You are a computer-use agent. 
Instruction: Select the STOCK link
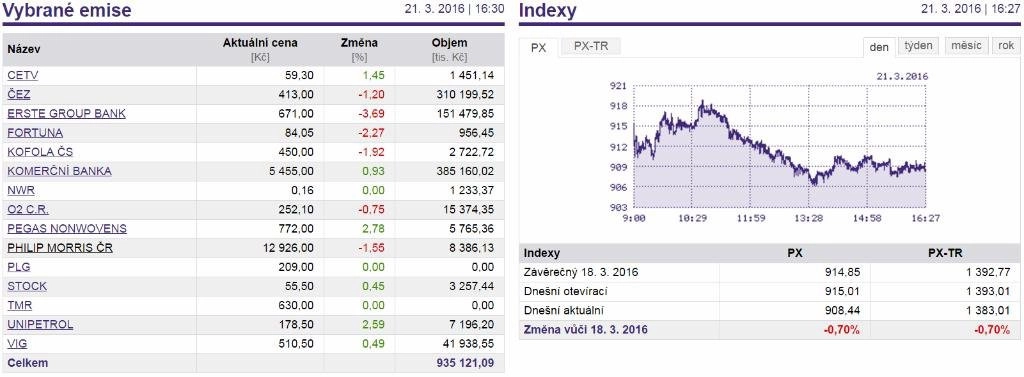click(x=27, y=286)
